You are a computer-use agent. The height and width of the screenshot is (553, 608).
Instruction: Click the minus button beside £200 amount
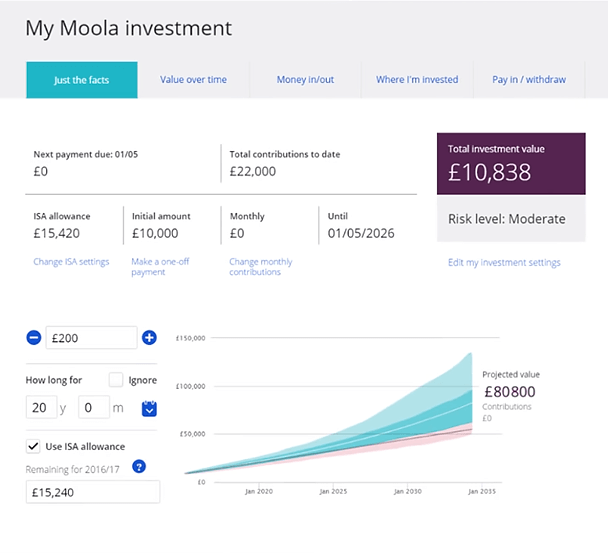(x=34, y=337)
